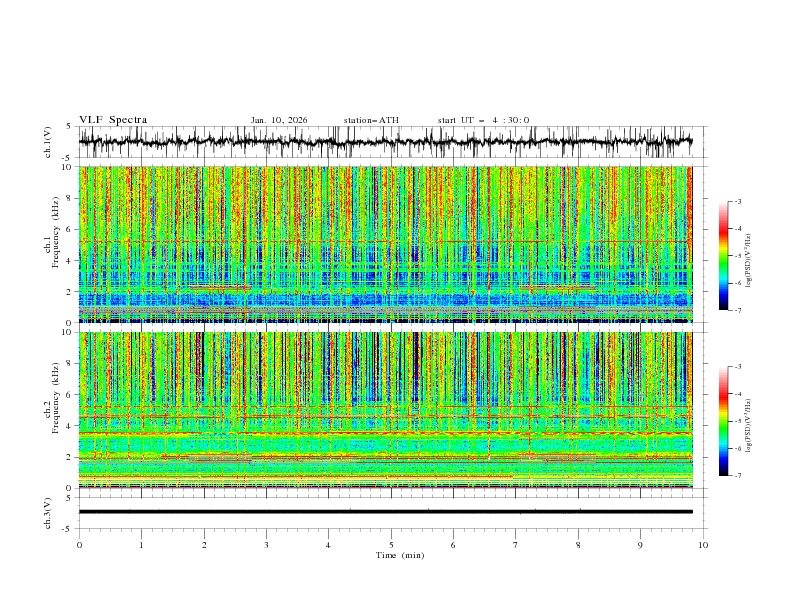
Task: Click ch.1 frequency axis tick label 8
Action: point(71,198)
